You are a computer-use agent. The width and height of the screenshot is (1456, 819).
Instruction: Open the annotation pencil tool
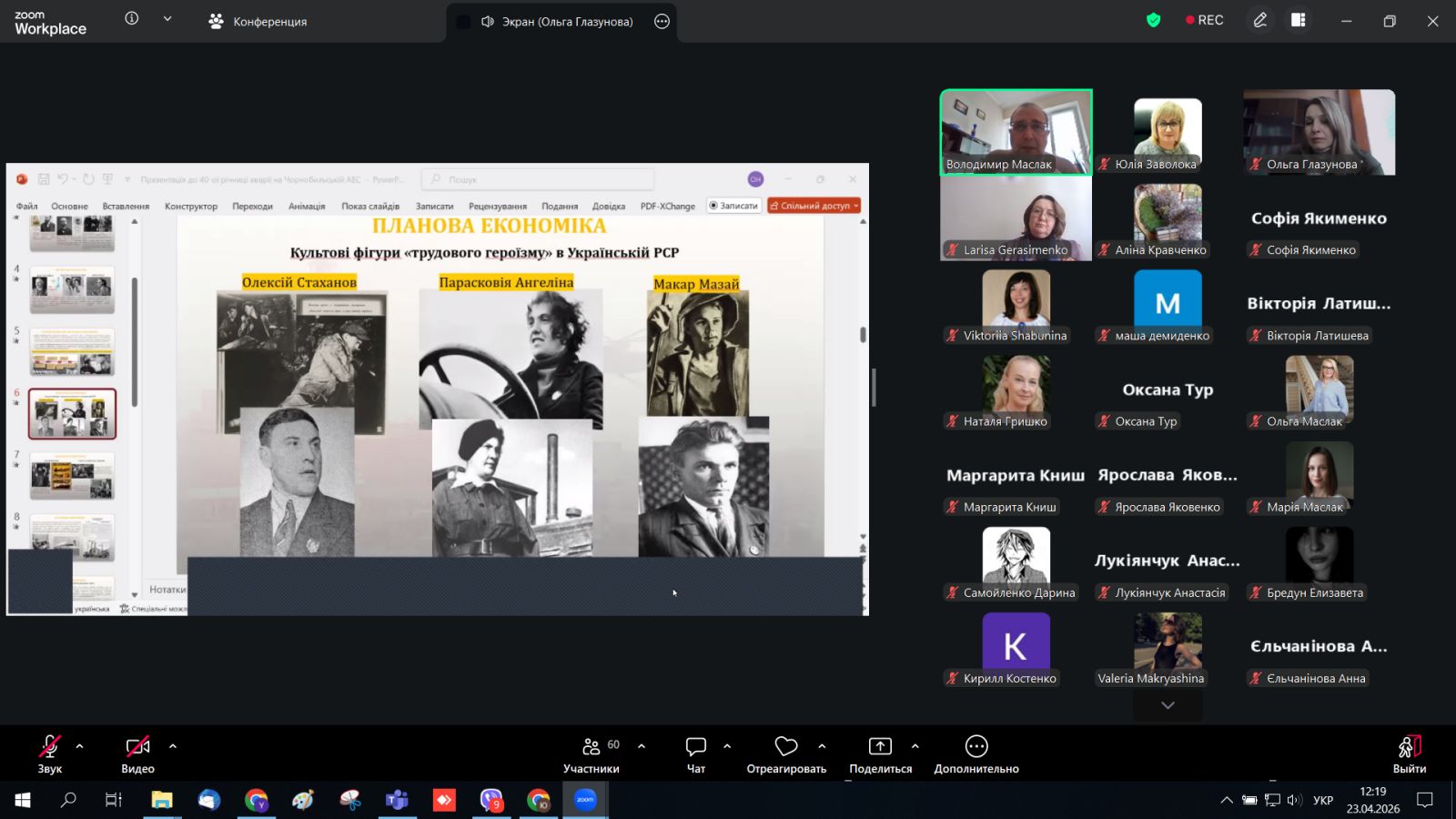pos(1260,20)
